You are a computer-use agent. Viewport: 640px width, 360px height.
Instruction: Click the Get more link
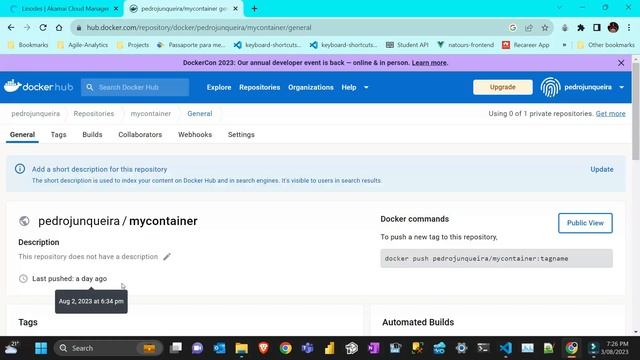(x=610, y=113)
